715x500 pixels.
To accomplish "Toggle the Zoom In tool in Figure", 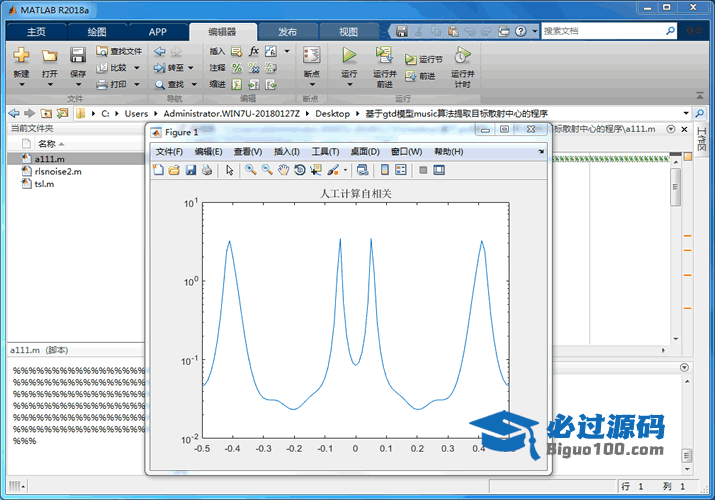I will click(x=250, y=170).
